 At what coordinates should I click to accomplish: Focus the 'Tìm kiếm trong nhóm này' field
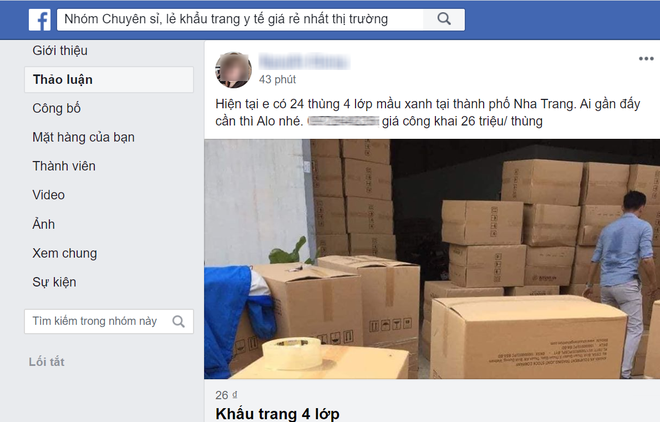click(109, 321)
